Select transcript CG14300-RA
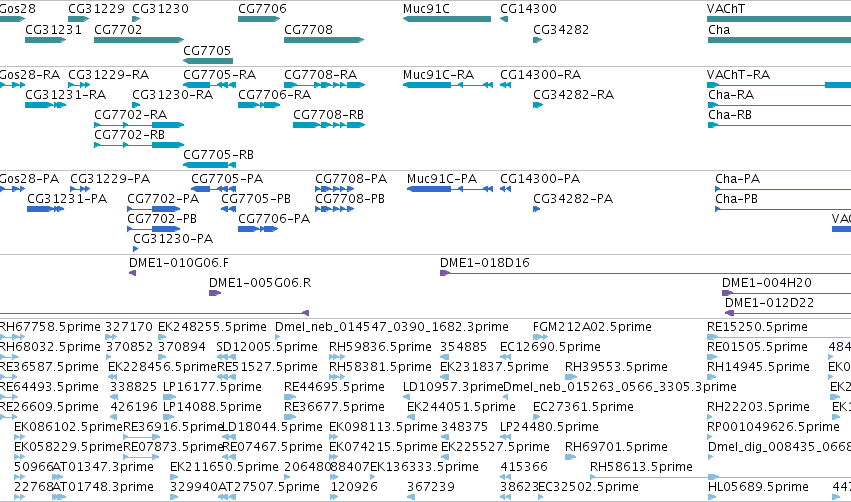This screenshot has width=851, height=502. (x=505, y=85)
